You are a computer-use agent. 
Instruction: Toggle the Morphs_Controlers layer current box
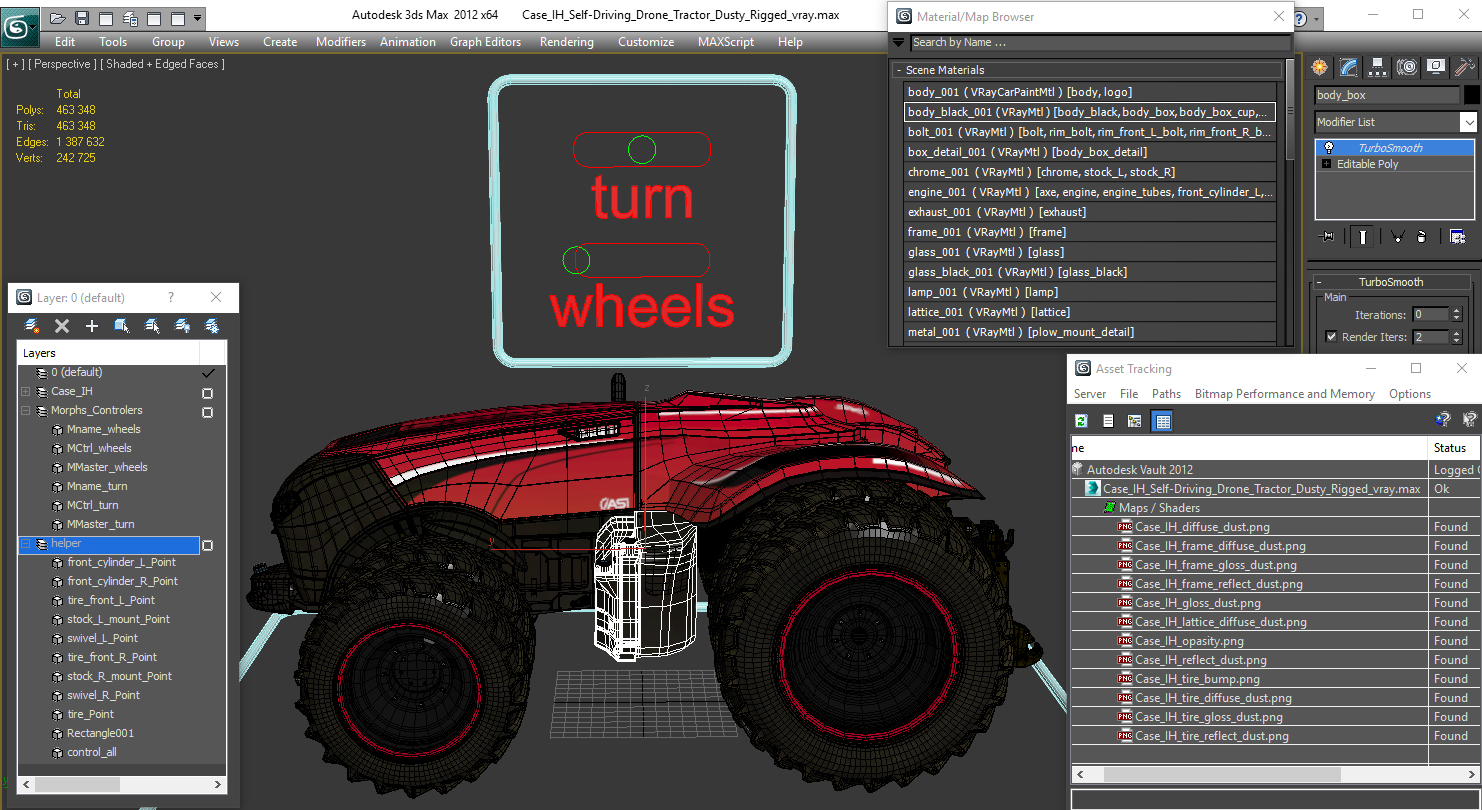pos(208,412)
